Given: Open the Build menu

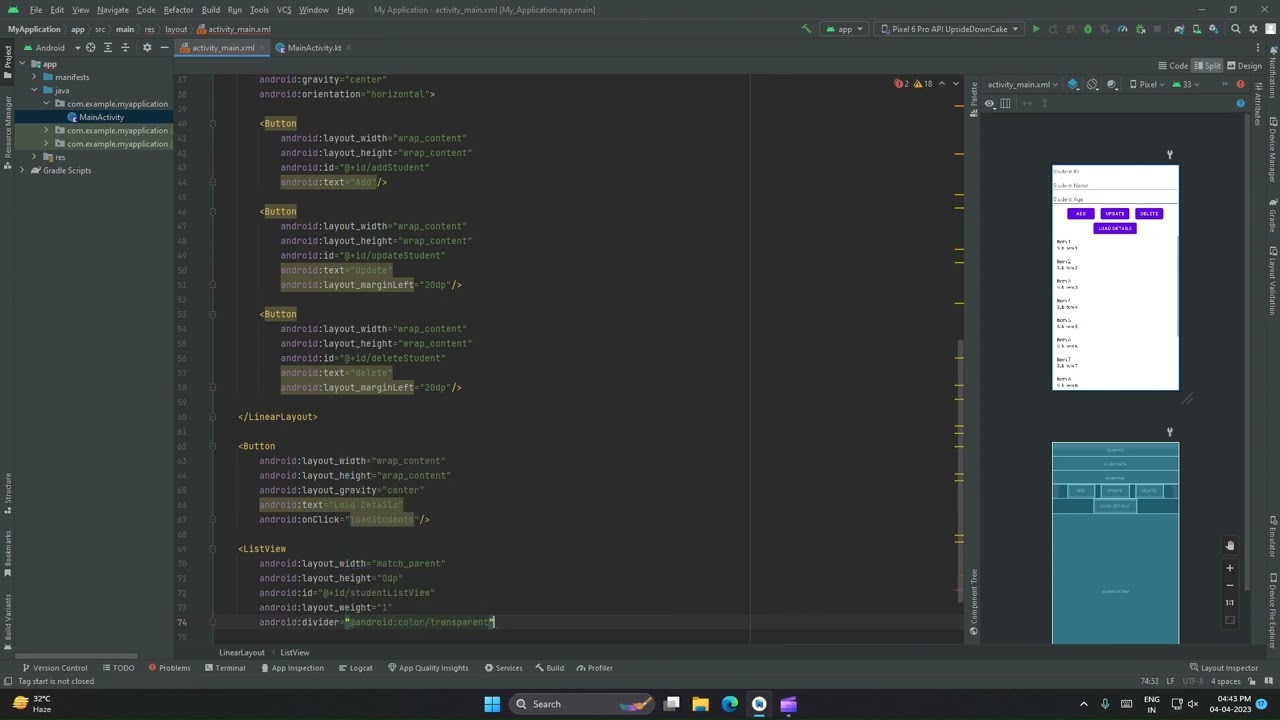Looking at the screenshot, I should tap(210, 10).
